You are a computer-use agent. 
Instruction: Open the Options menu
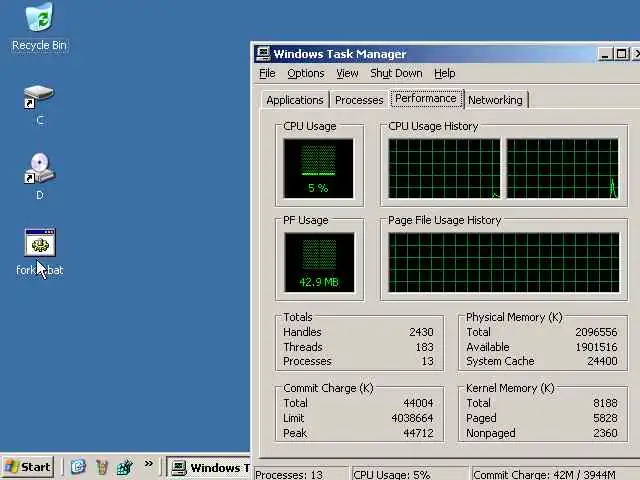coord(306,73)
